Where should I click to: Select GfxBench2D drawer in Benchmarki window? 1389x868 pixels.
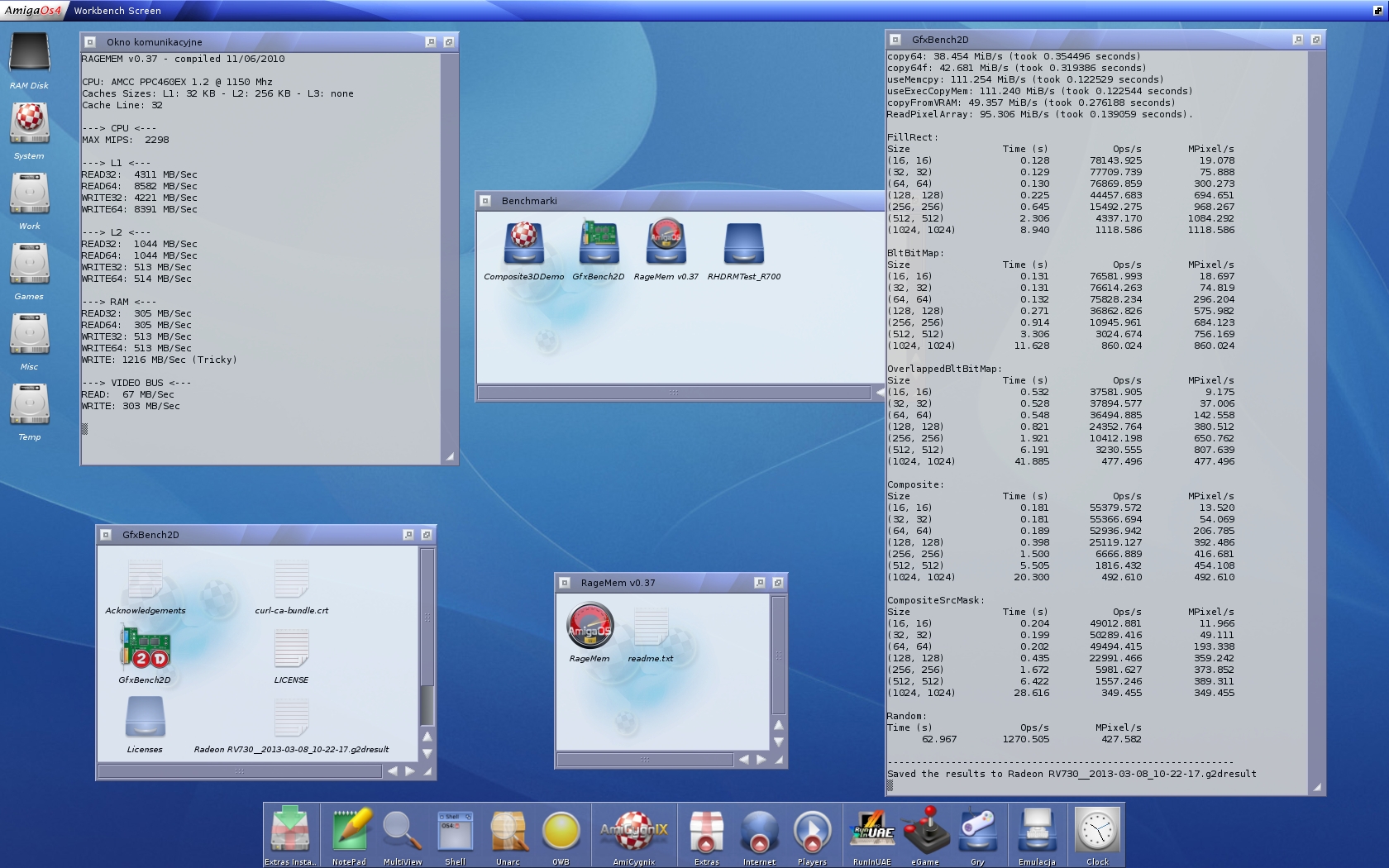[599, 243]
